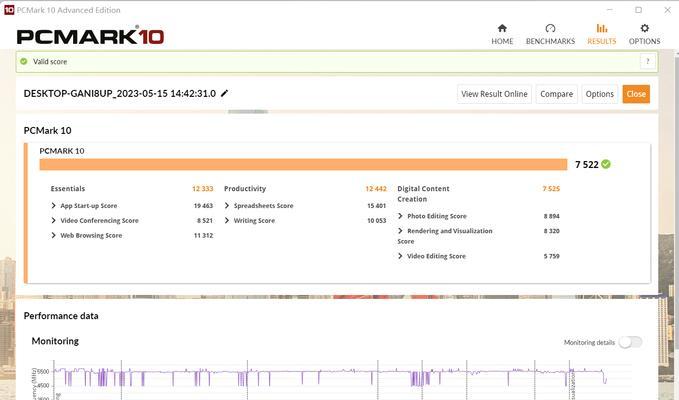
Task: Expand Photo Editing Score
Action: (400, 216)
